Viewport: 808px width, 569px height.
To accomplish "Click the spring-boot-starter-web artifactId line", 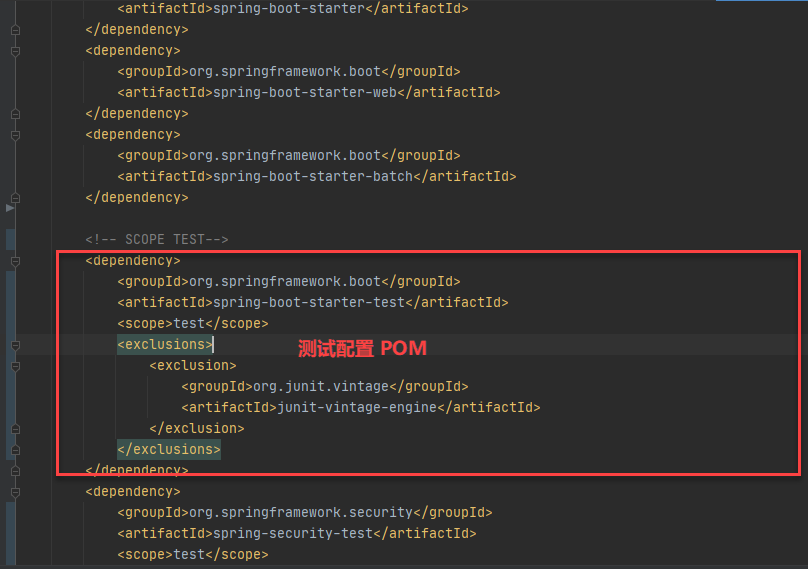I will point(309,92).
